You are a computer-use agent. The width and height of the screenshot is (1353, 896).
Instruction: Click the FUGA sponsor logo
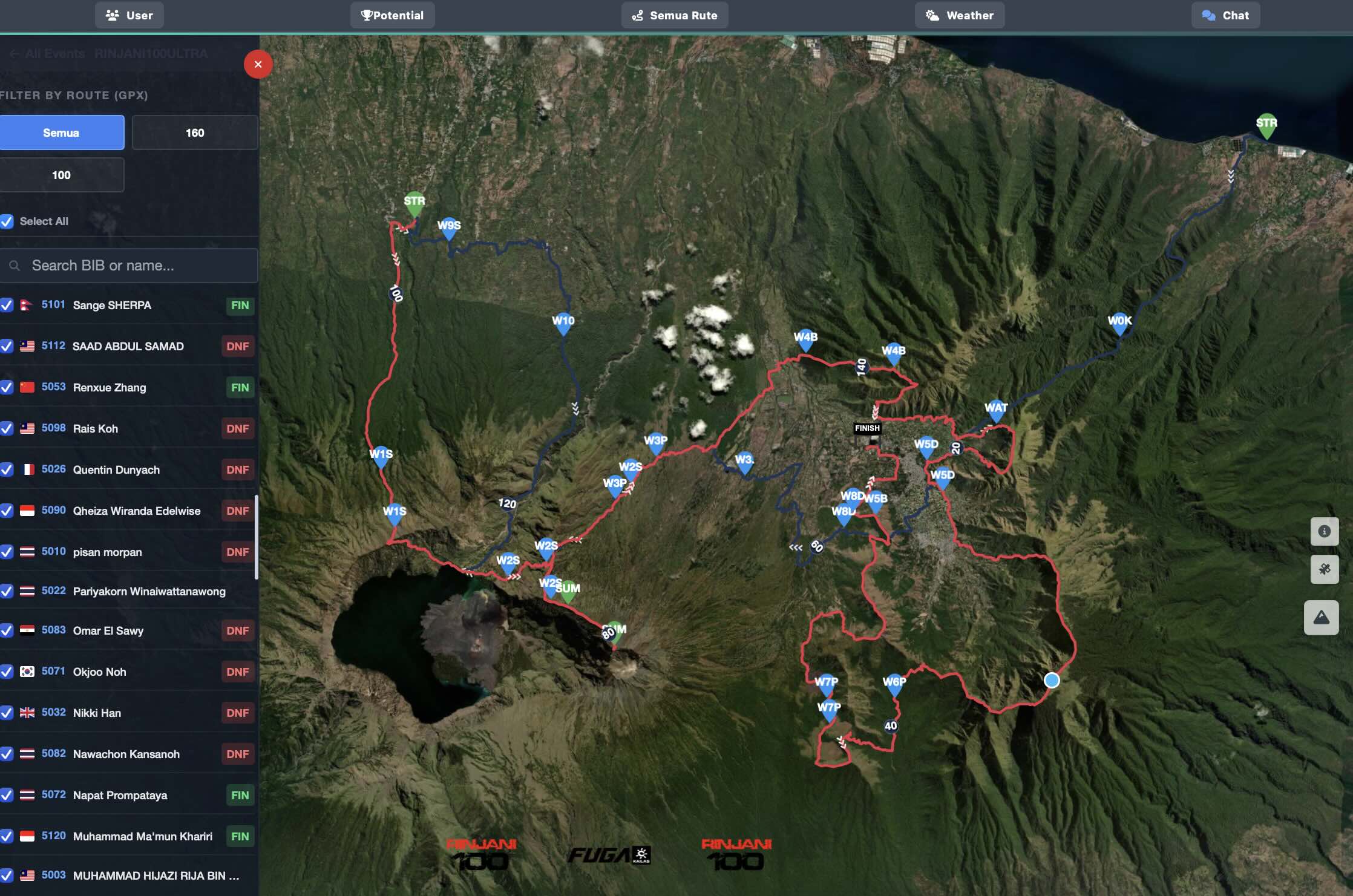pos(609,854)
